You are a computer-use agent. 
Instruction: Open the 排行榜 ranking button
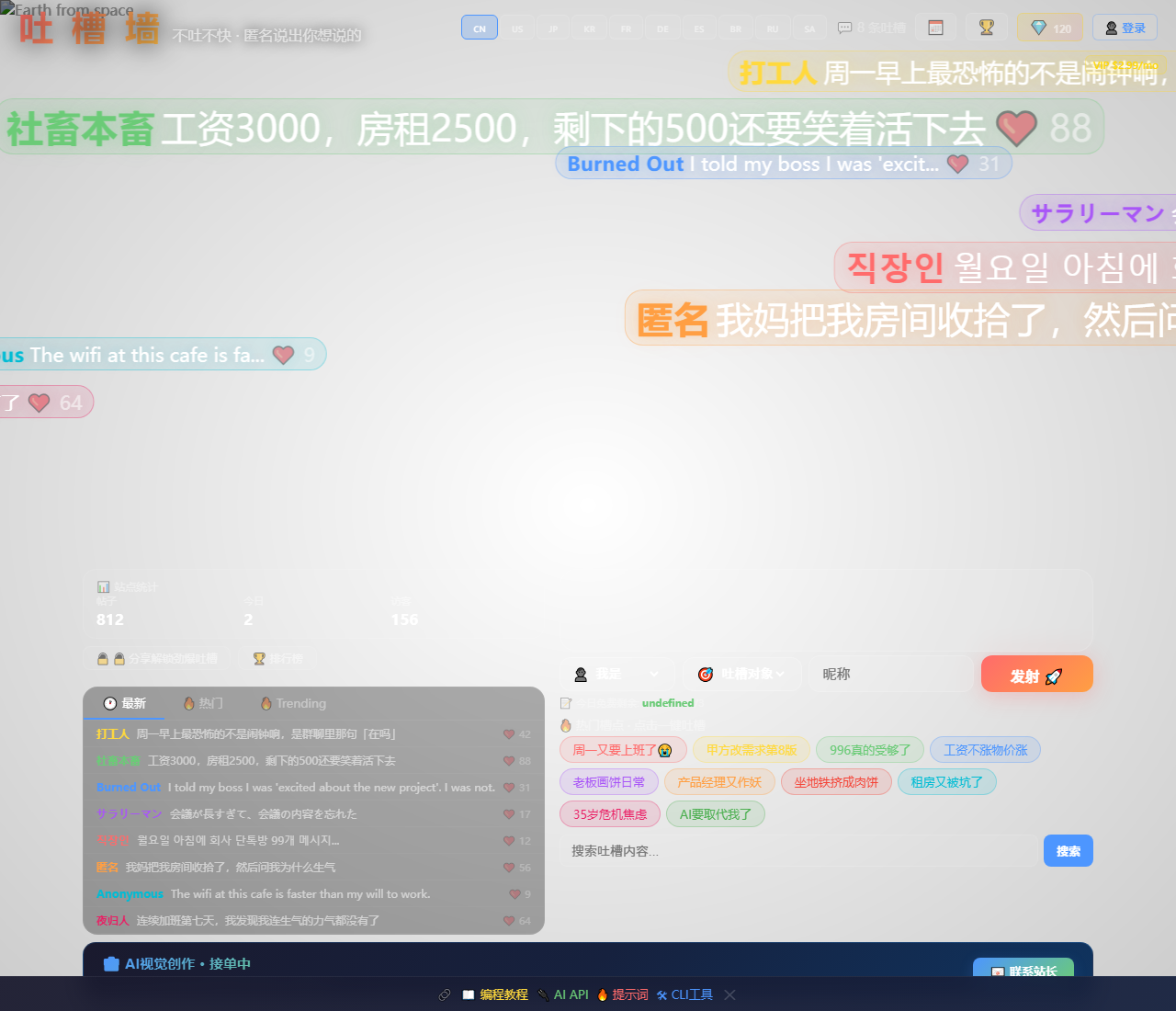tap(277, 658)
